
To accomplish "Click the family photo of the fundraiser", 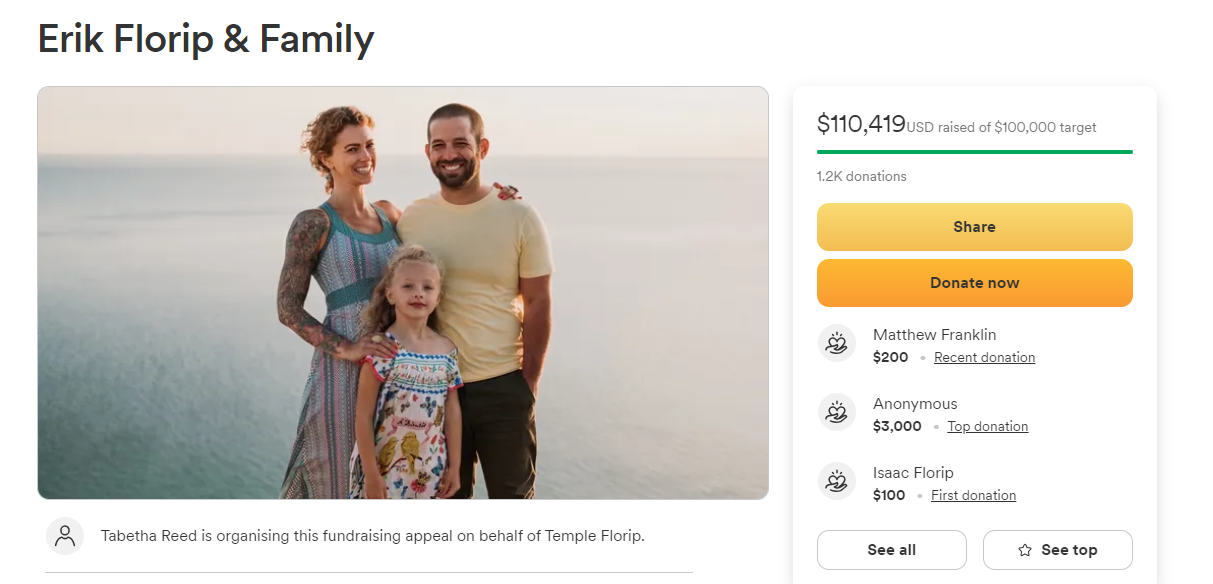I will tap(403, 292).
